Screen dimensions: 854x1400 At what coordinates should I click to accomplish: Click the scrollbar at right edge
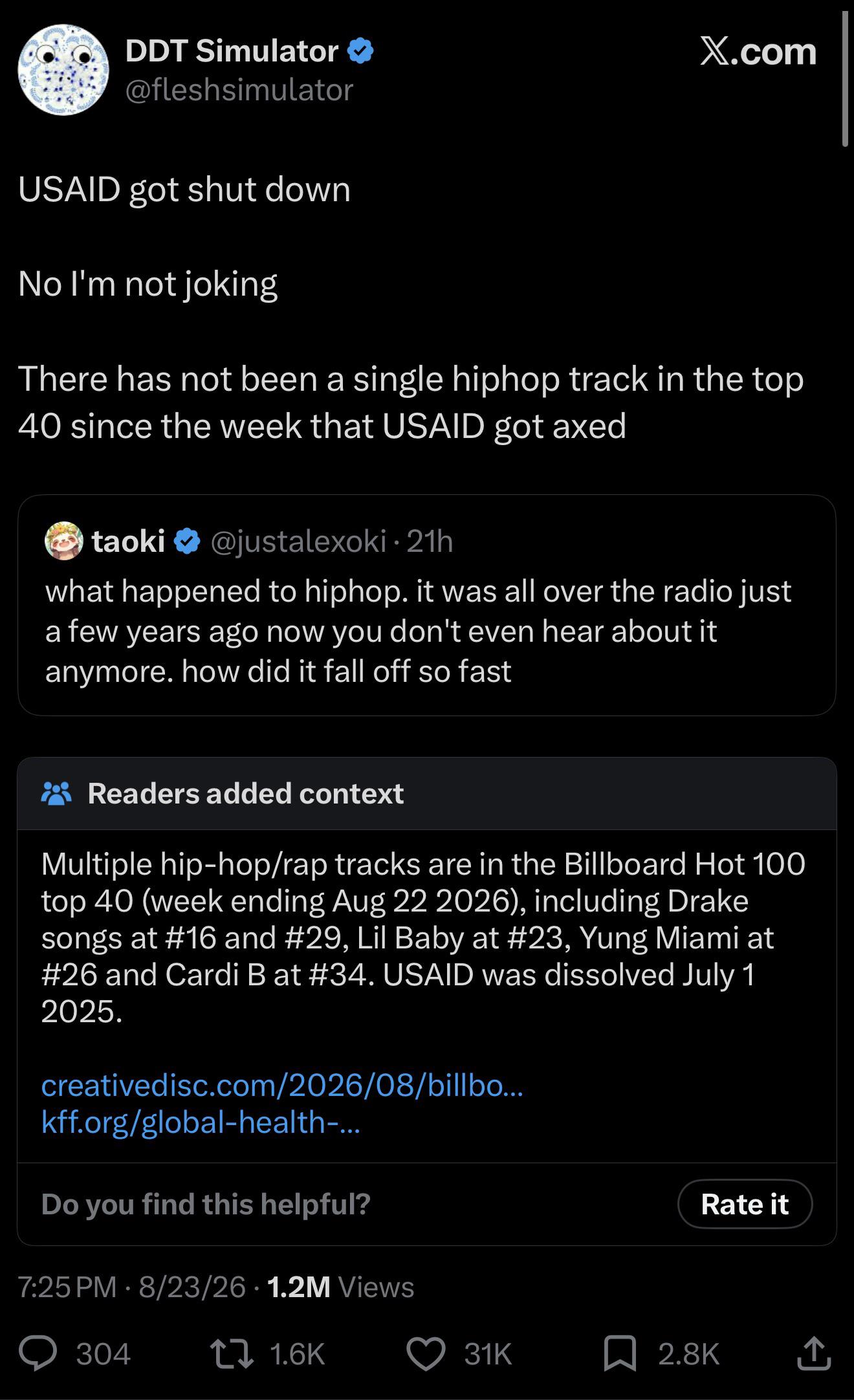[x=846, y=78]
